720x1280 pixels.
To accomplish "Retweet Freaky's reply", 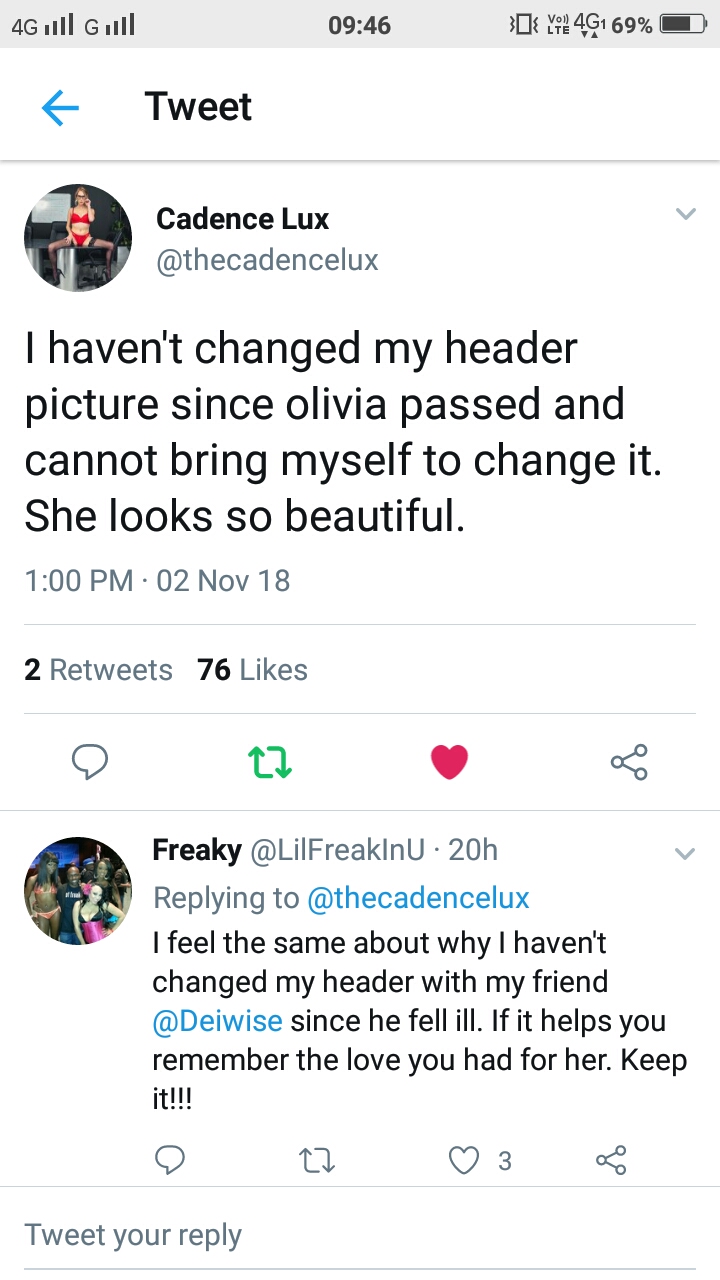I will (316, 1160).
